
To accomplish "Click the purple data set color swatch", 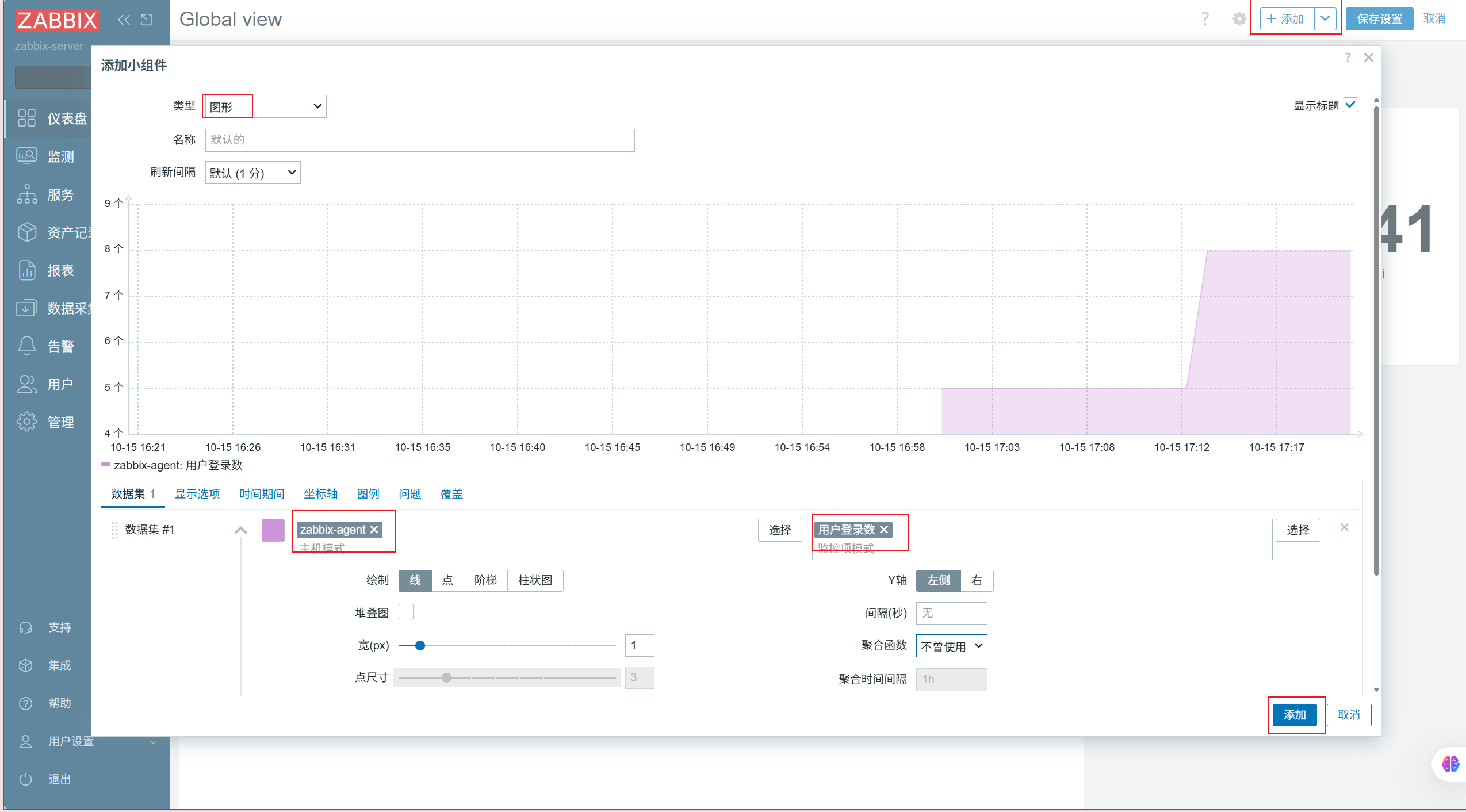I will 273,530.
